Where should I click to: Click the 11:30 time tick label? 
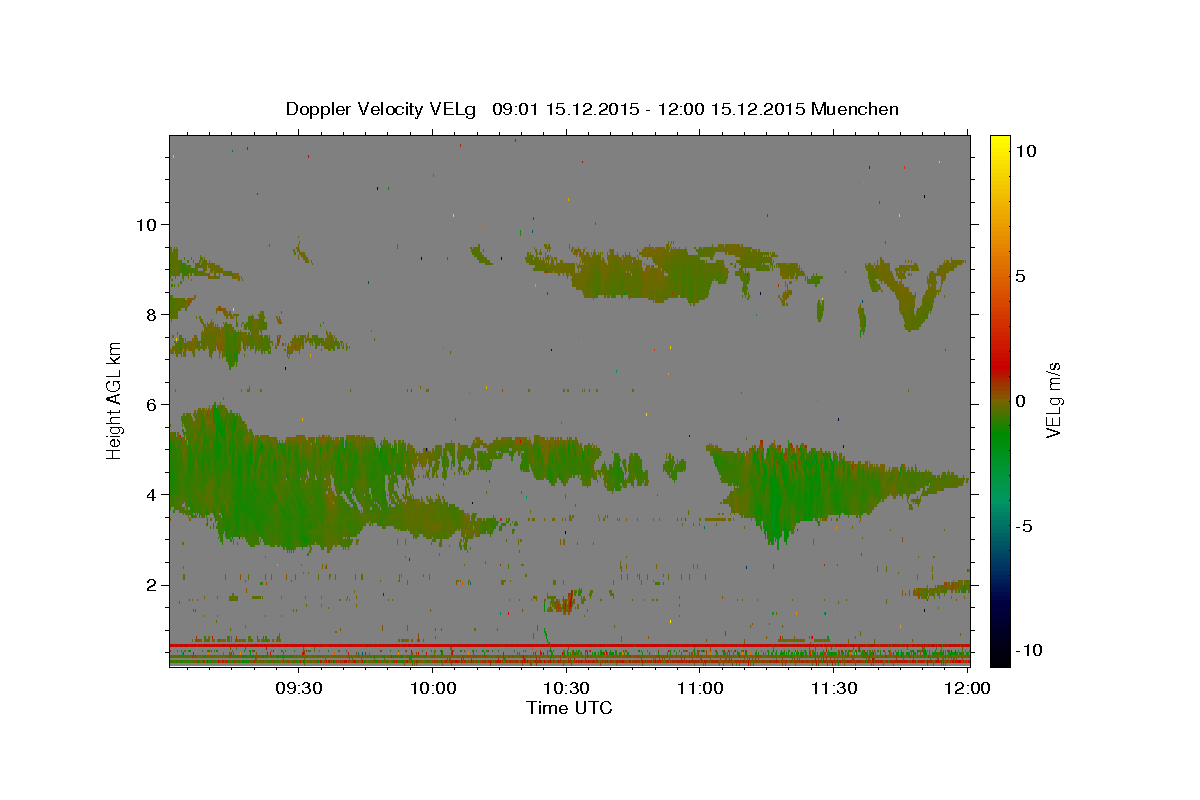[x=833, y=689]
